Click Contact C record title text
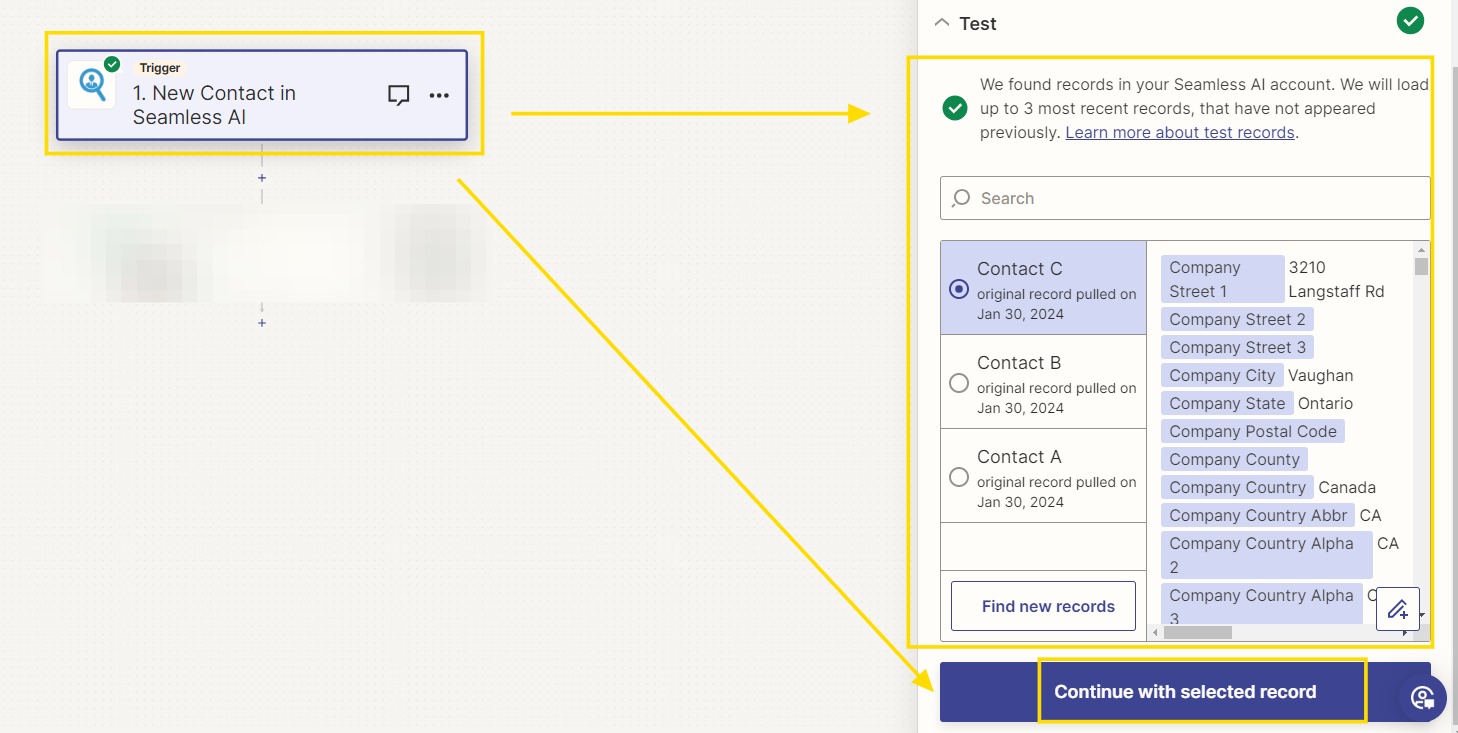 (1019, 268)
